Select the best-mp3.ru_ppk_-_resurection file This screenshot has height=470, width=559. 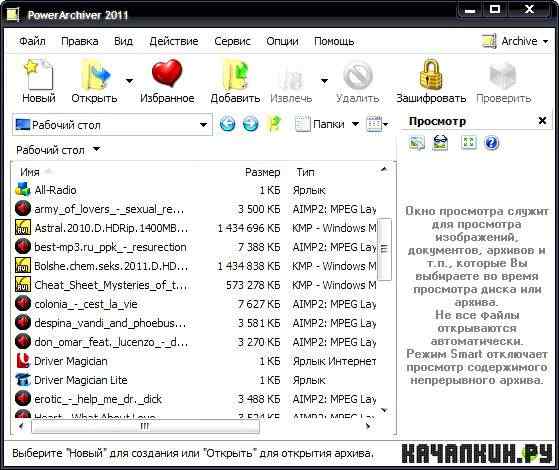pos(110,247)
